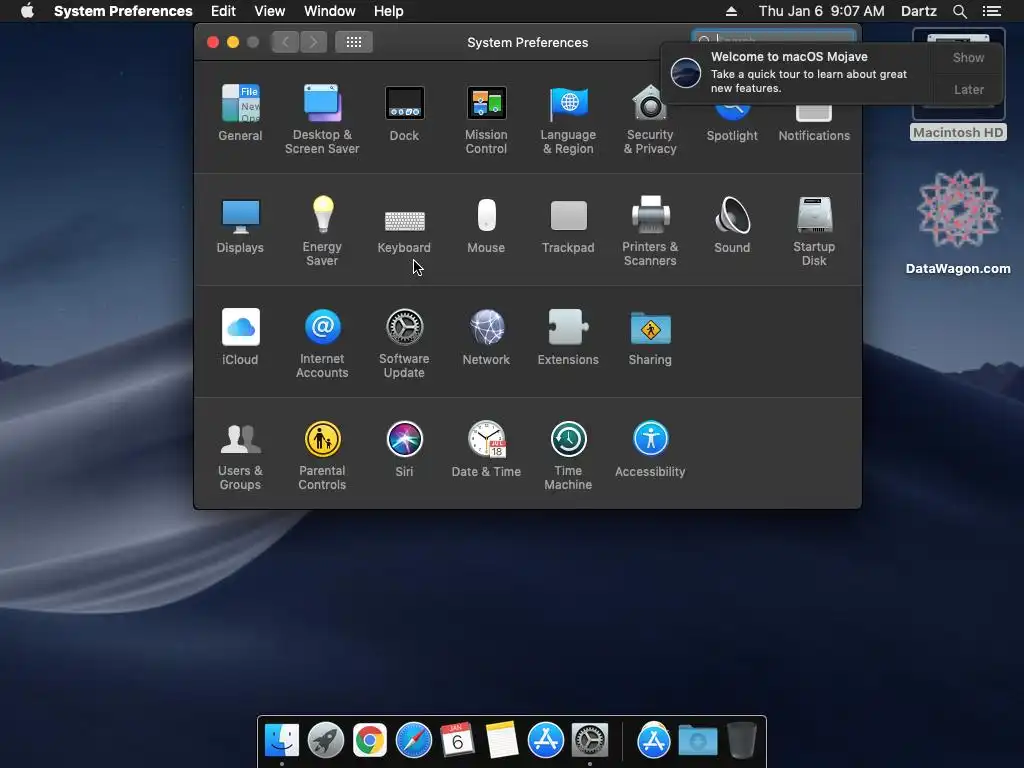Image resolution: width=1024 pixels, height=768 pixels.
Task: Open the Window menu
Action: (330, 11)
